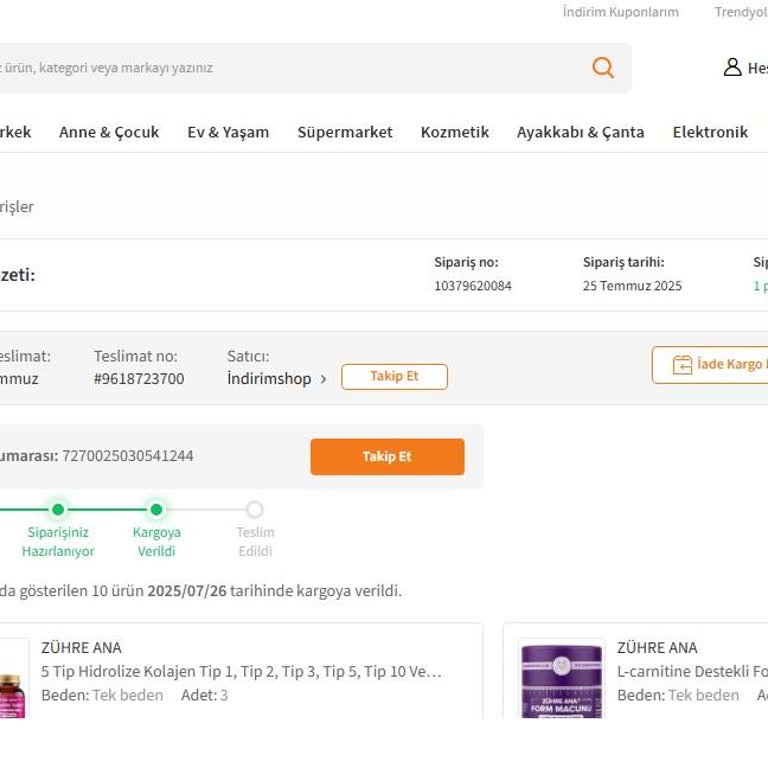Click the Sipariş tarihi label
Viewport: 768px width, 768px height.
pos(624,262)
